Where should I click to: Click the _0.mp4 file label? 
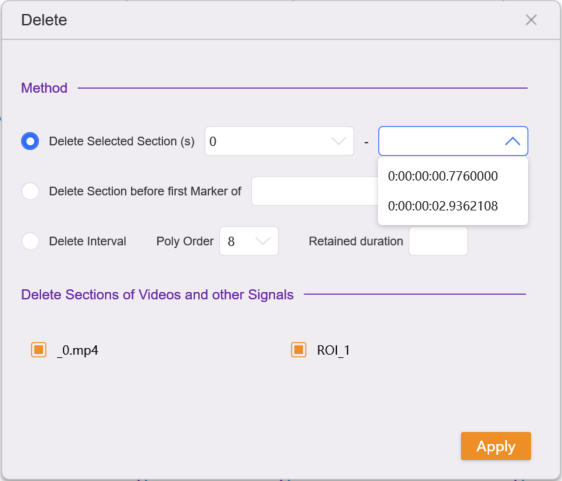[77, 350]
